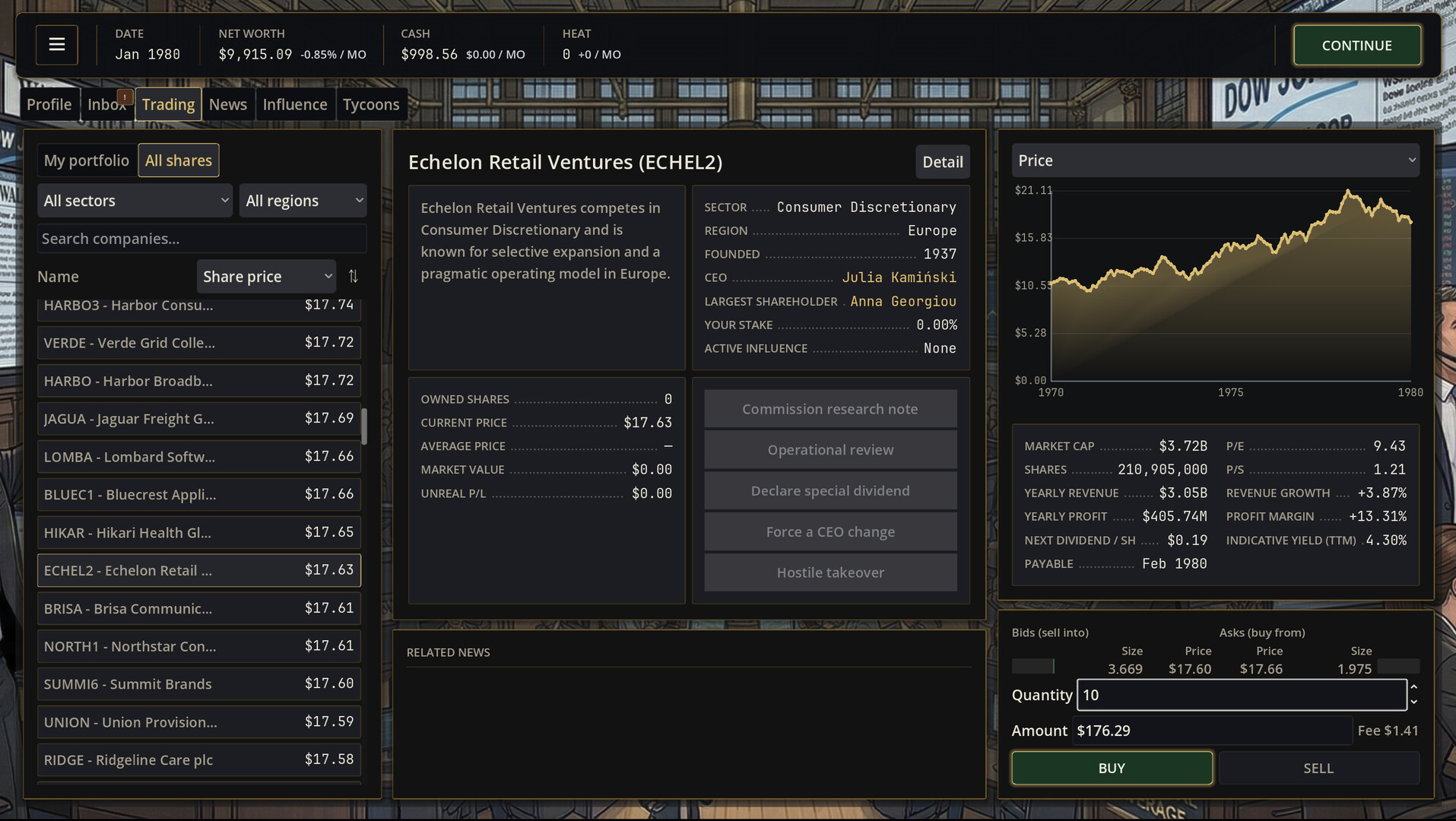The image size is (1456, 821).
Task: Open the hamburger main menu
Action: [x=56, y=45]
